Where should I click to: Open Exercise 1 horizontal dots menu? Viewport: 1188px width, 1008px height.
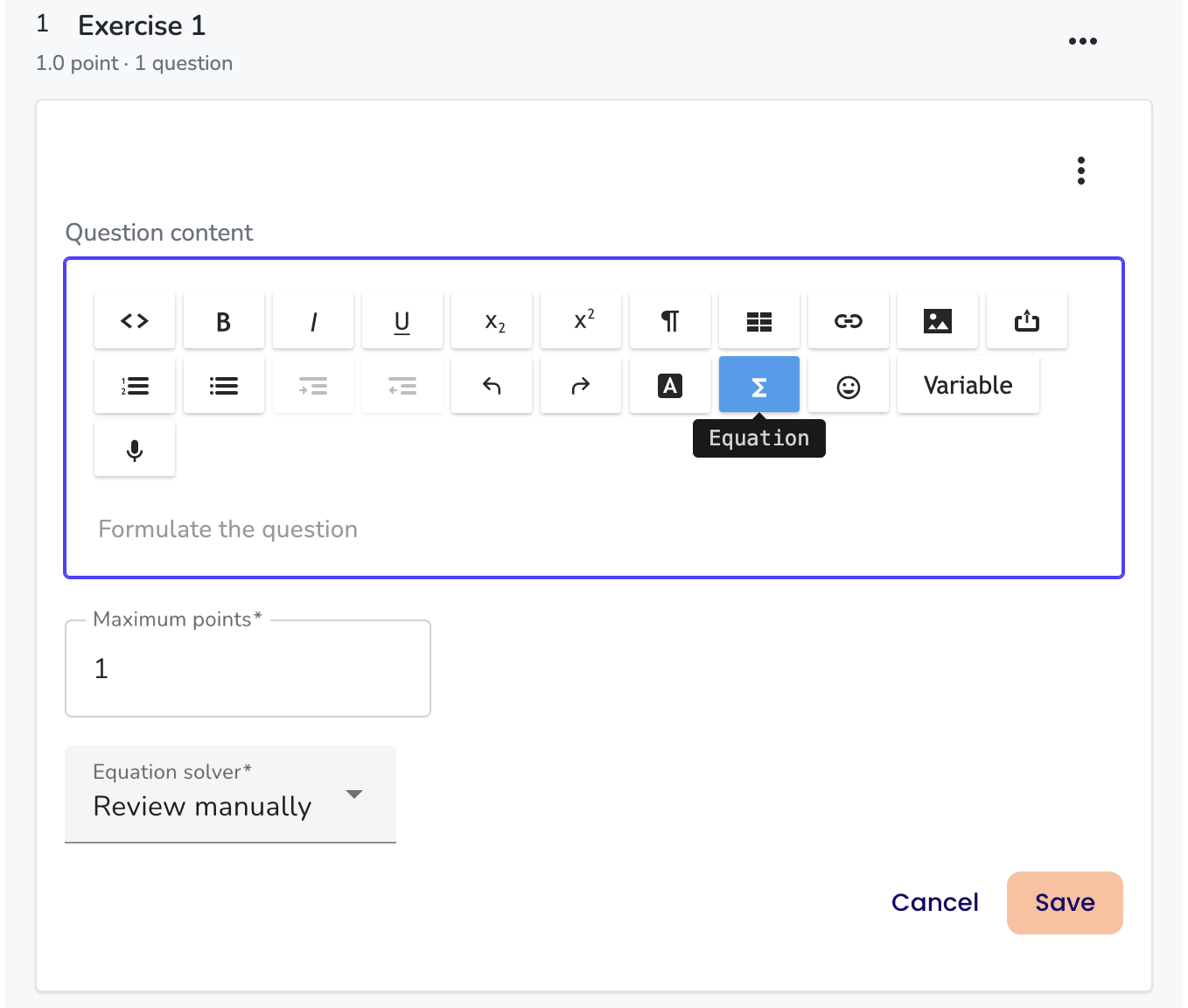click(x=1083, y=41)
